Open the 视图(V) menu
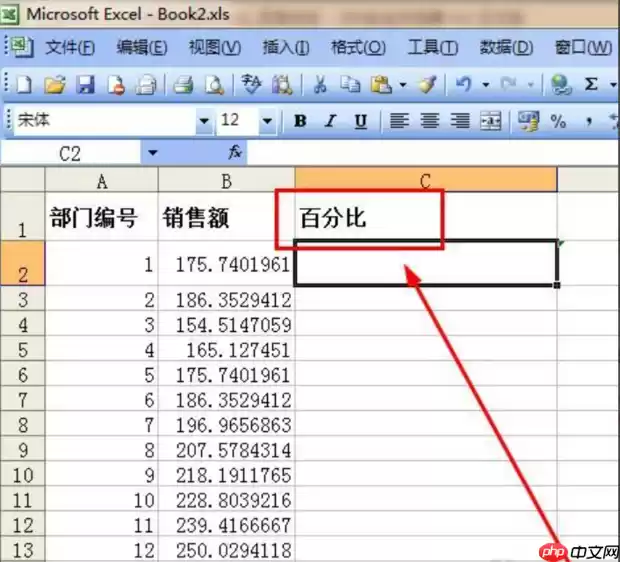 click(215, 48)
